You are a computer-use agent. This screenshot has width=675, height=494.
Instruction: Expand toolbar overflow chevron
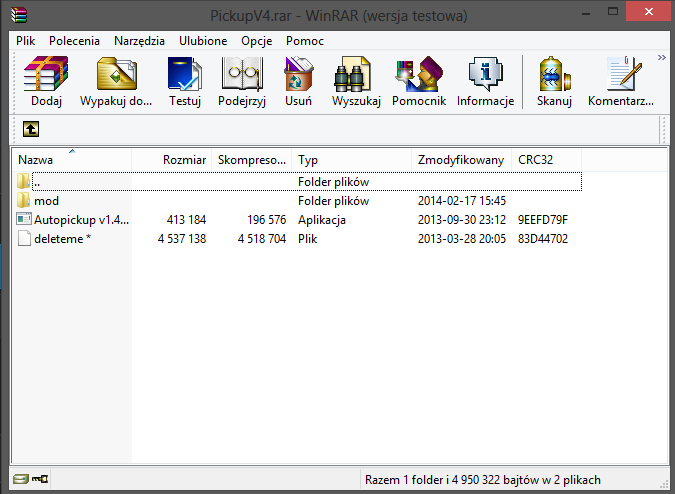click(x=662, y=57)
